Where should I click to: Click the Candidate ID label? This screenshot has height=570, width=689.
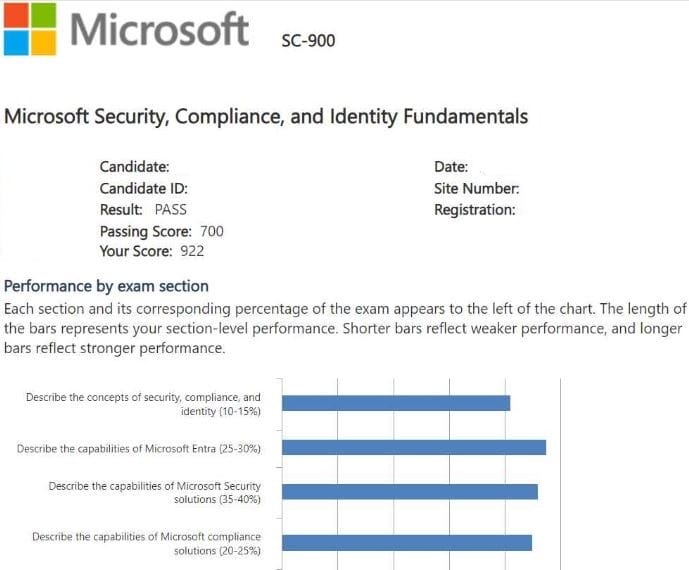tap(144, 188)
